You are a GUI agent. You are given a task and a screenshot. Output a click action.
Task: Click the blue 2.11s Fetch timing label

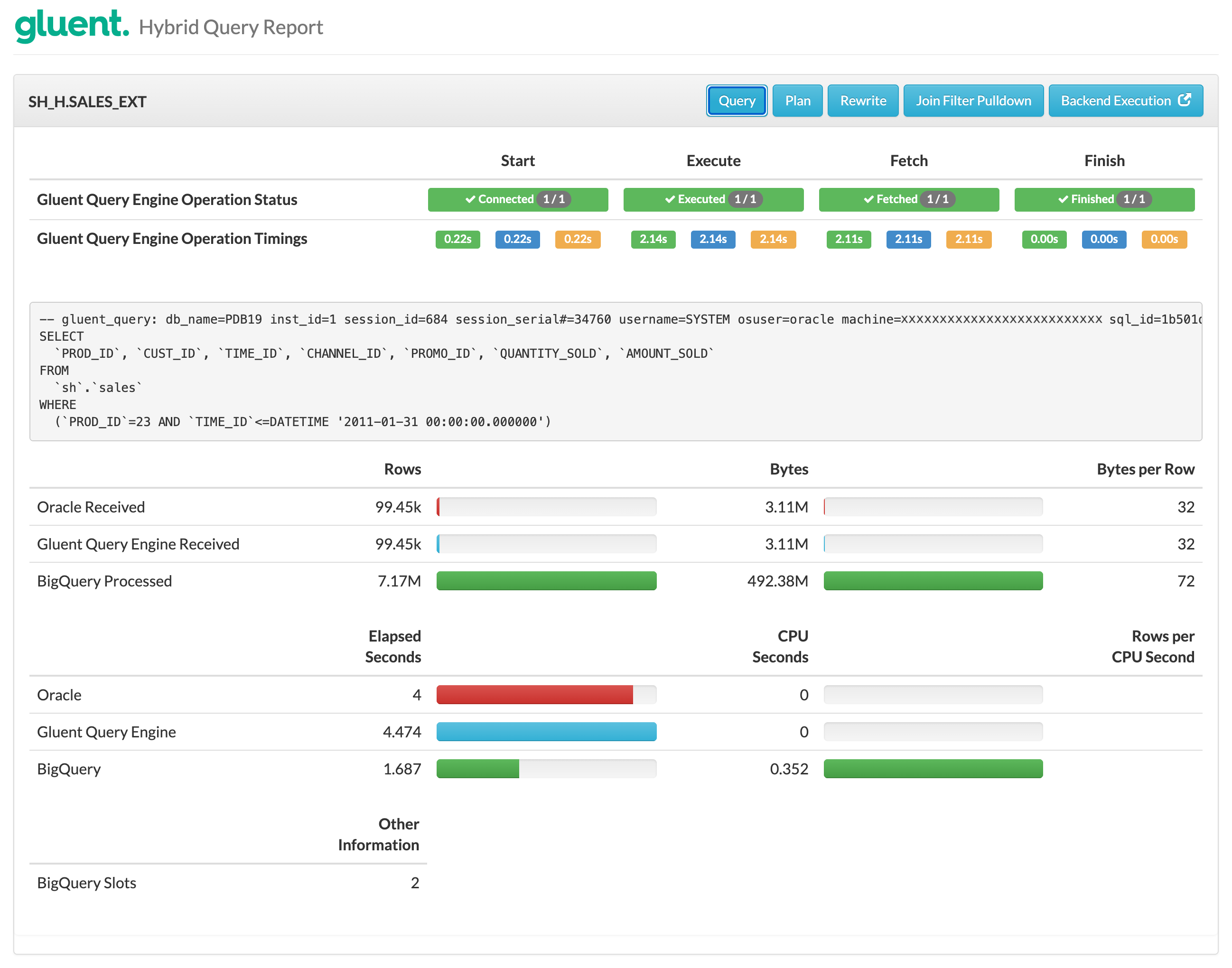[908, 239]
